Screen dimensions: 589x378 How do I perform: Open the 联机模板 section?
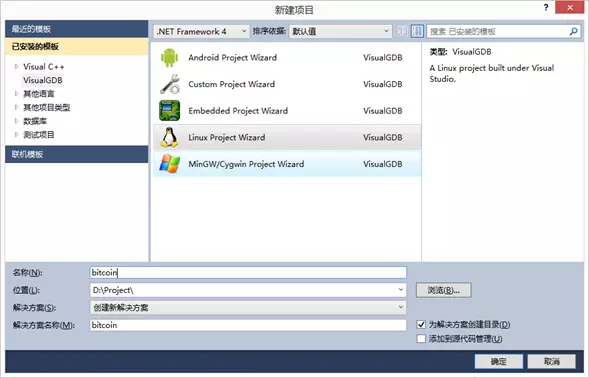[x=77, y=154]
